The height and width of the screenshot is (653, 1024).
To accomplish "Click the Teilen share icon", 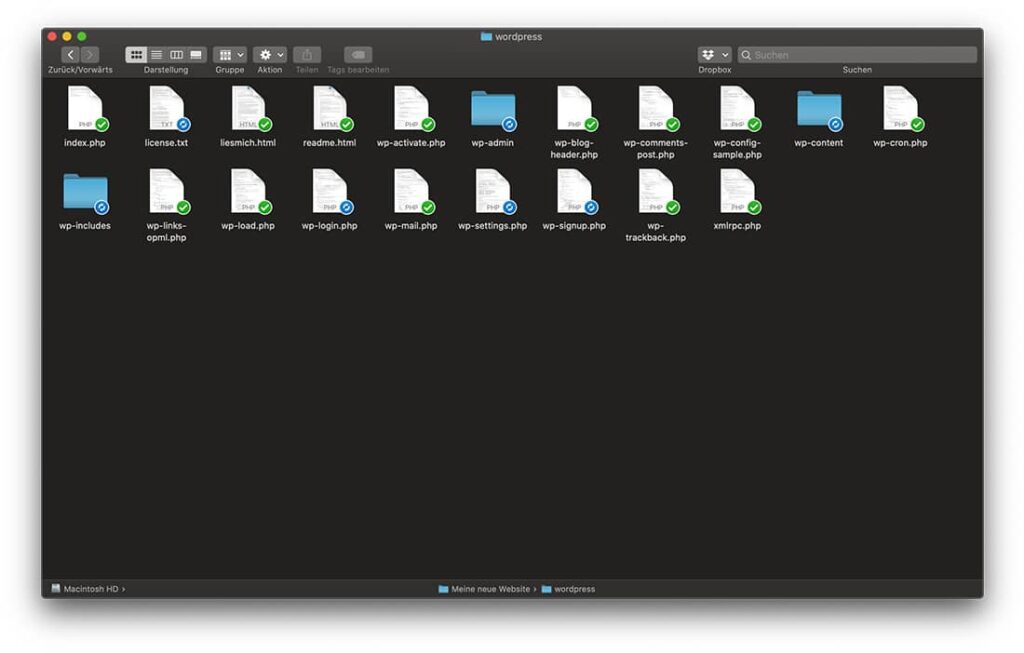I will (x=307, y=54).
